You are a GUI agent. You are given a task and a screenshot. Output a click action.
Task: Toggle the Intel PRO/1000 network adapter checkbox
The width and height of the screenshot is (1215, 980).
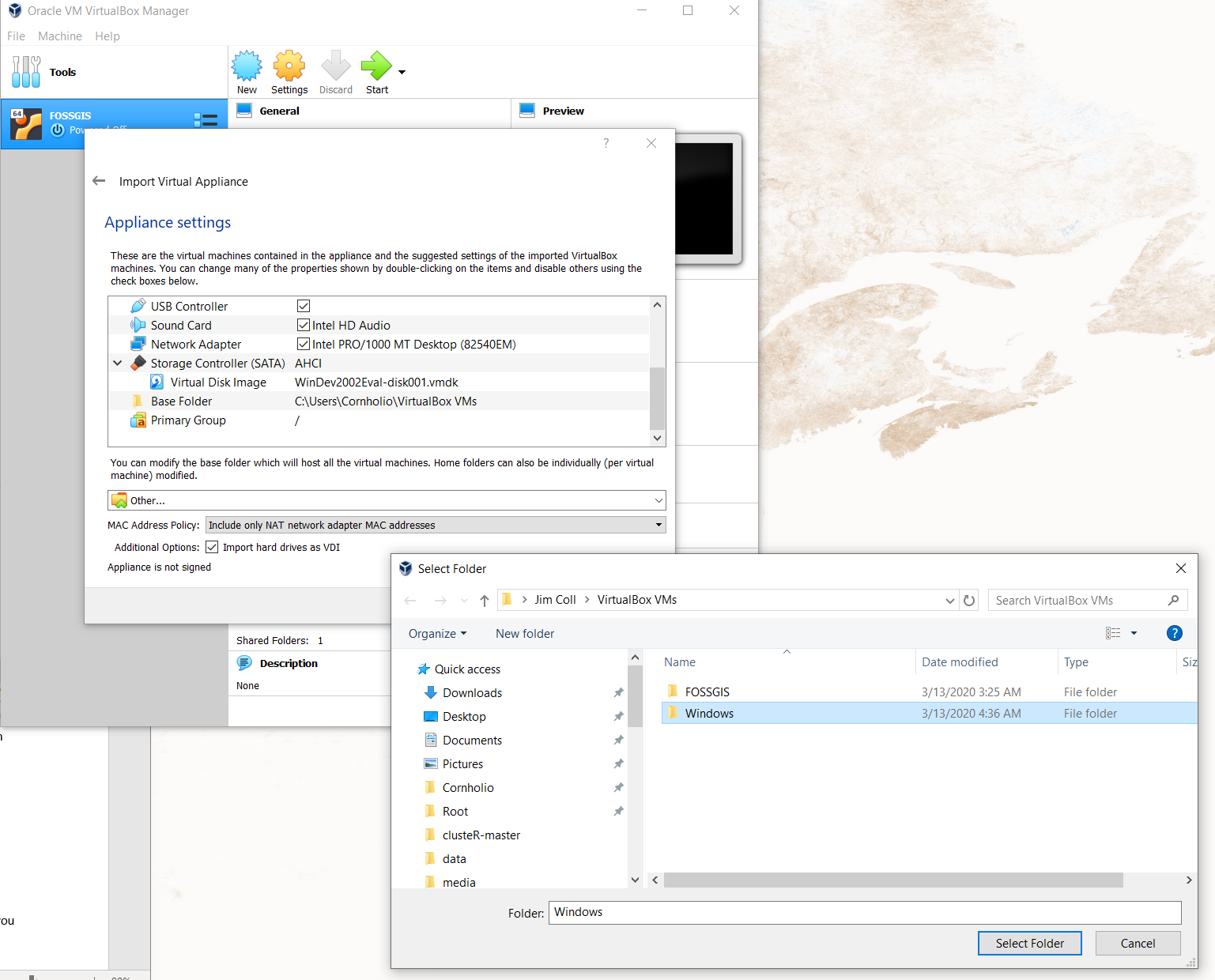(x=304, y=344)
